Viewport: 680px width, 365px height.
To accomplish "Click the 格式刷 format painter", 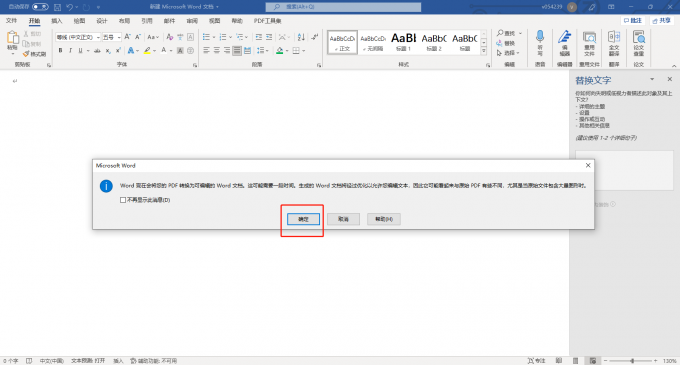I will pos(34,54).
